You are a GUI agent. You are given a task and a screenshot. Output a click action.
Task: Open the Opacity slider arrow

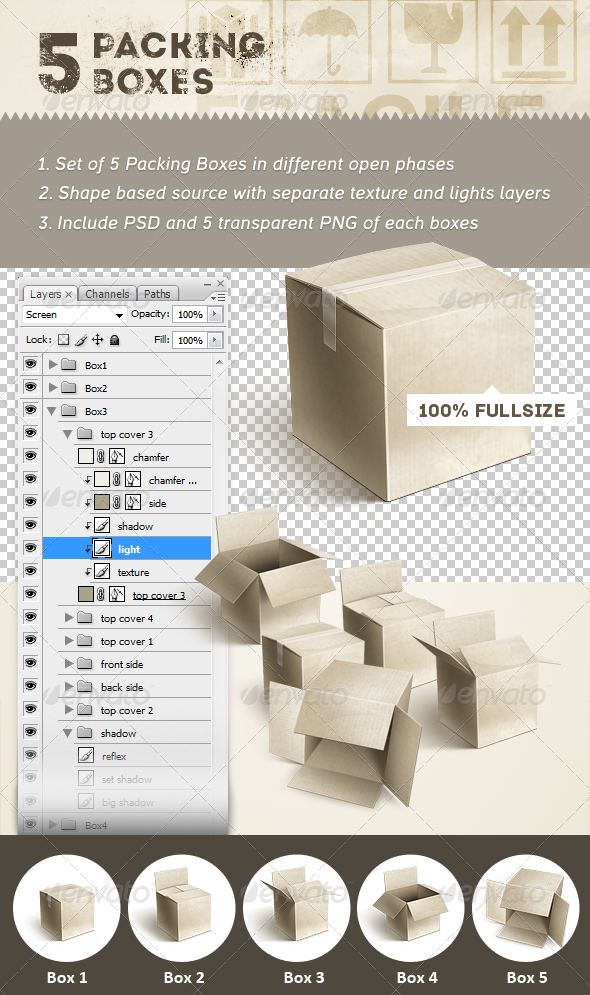(x=215, y=314)
